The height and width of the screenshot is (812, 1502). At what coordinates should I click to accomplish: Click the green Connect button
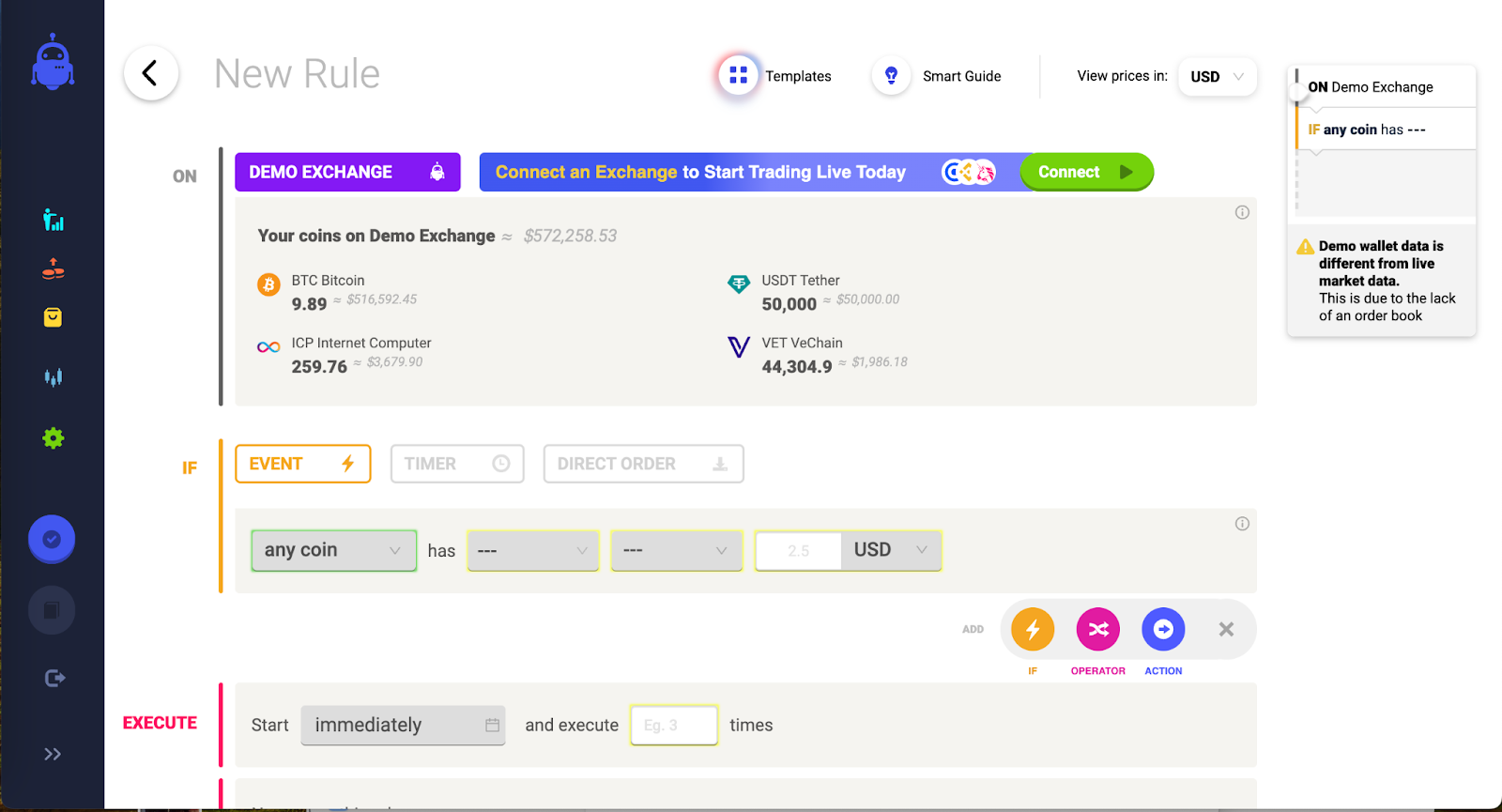(x=1086, y=172)
